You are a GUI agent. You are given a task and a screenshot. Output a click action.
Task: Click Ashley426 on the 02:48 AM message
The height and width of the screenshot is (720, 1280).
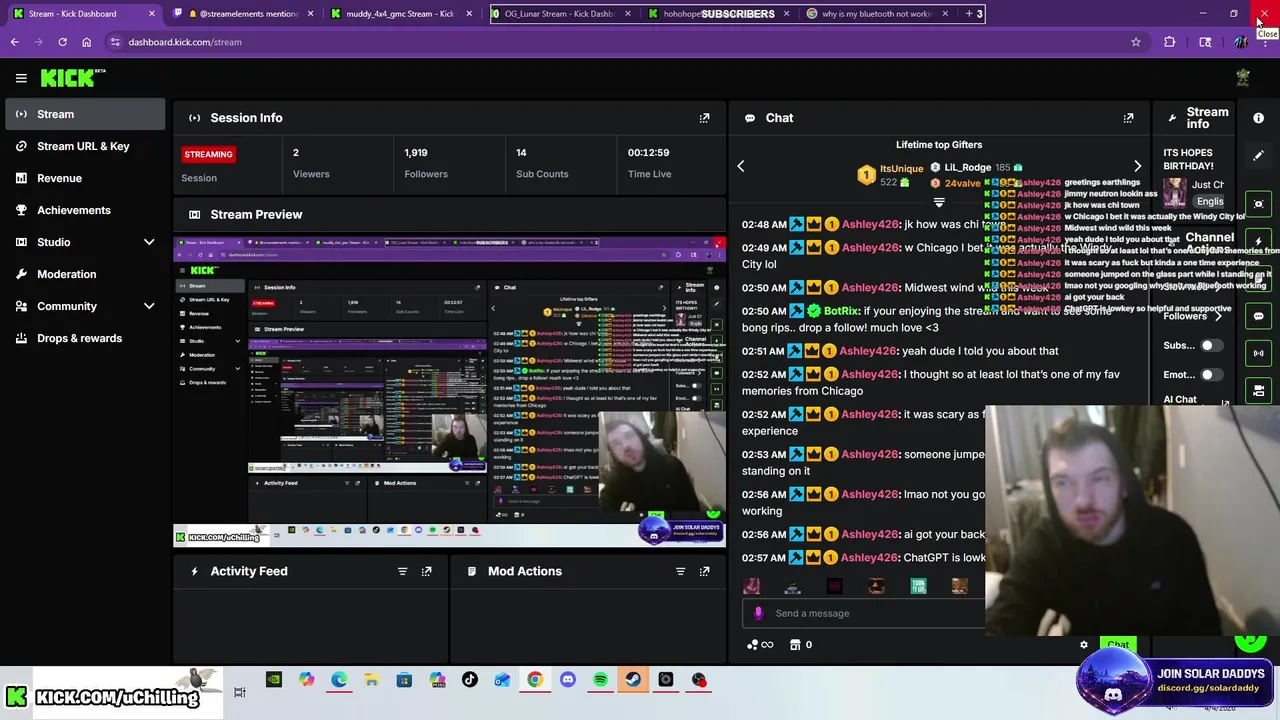pyautogui.click(x=870, y=225)
